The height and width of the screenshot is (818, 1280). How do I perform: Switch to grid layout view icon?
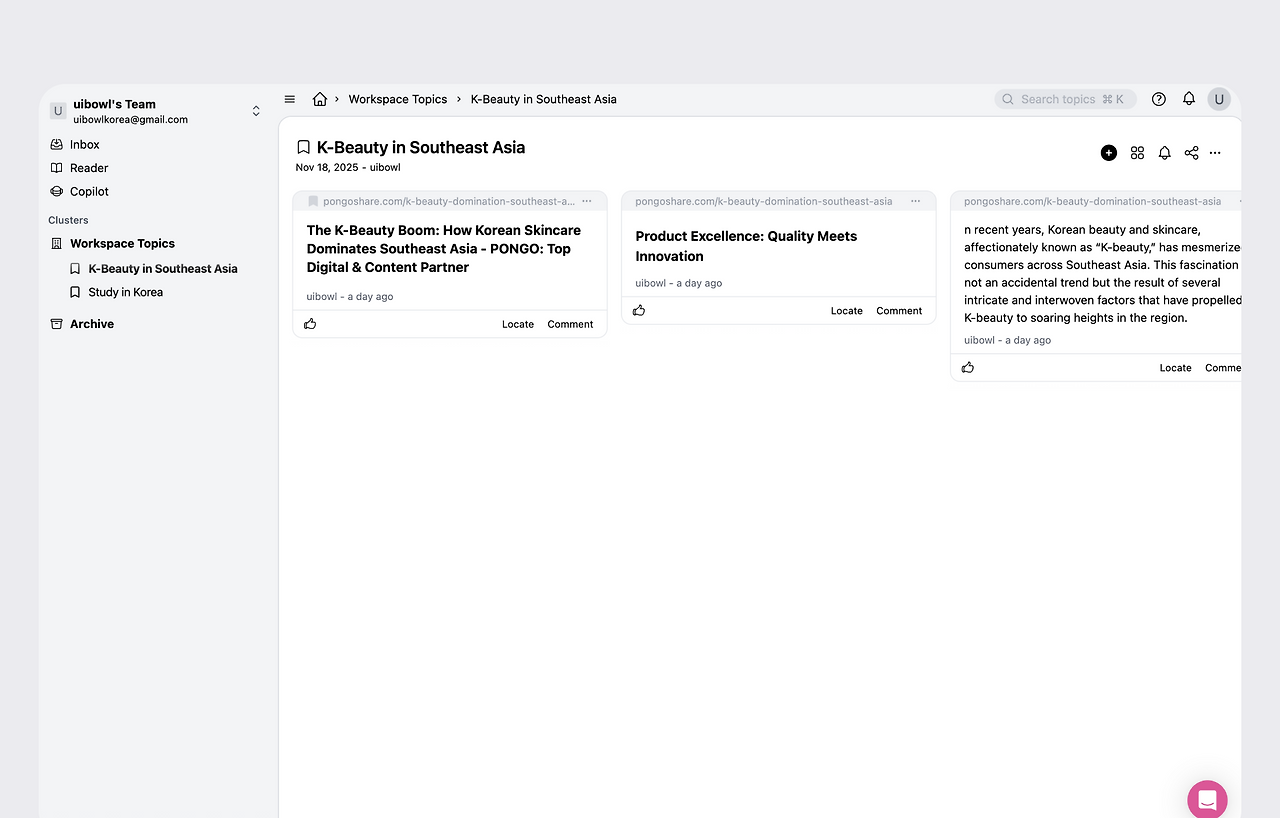click(x=1137, y=153)
